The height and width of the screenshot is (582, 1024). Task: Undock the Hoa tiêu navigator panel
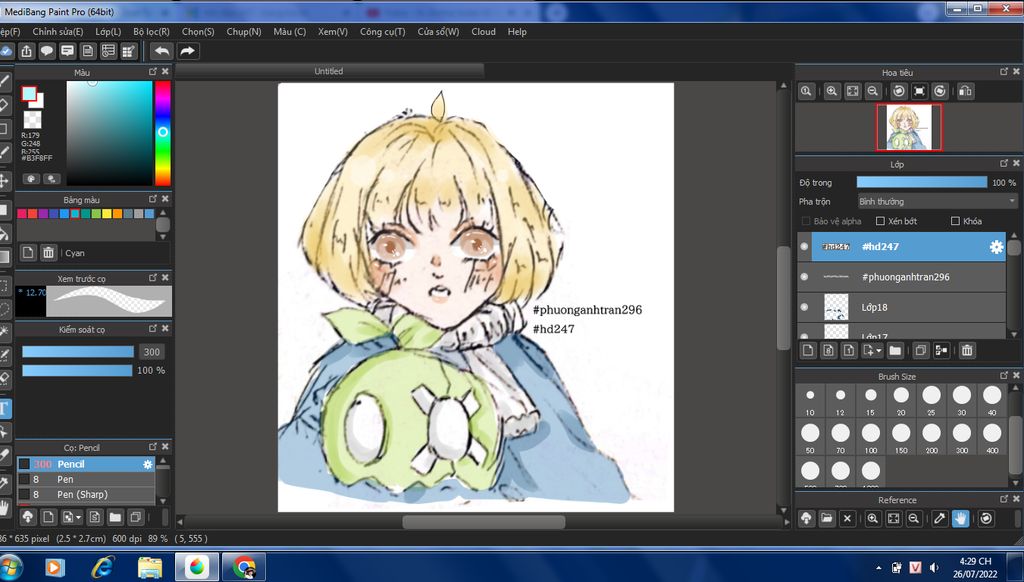click(x=1004, y=71)
